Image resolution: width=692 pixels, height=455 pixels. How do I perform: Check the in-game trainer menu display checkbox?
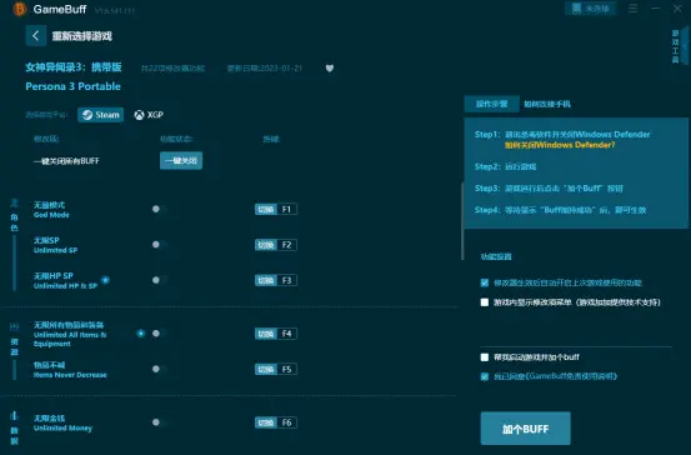tap(485, 301)
